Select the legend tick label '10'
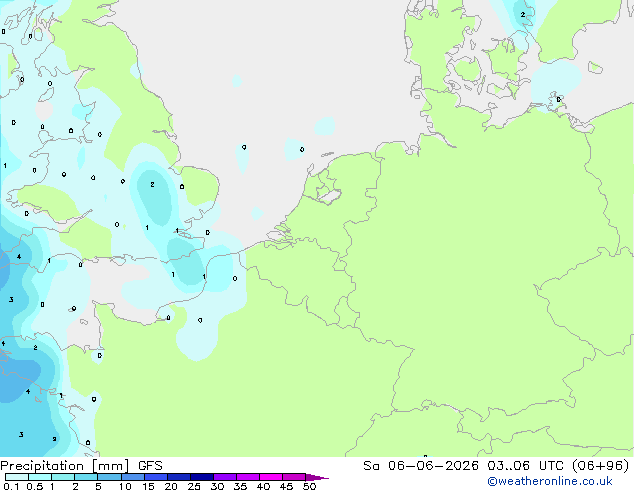Image resolution: width=634 pixels, height=490 pixels. pos(125,486)
